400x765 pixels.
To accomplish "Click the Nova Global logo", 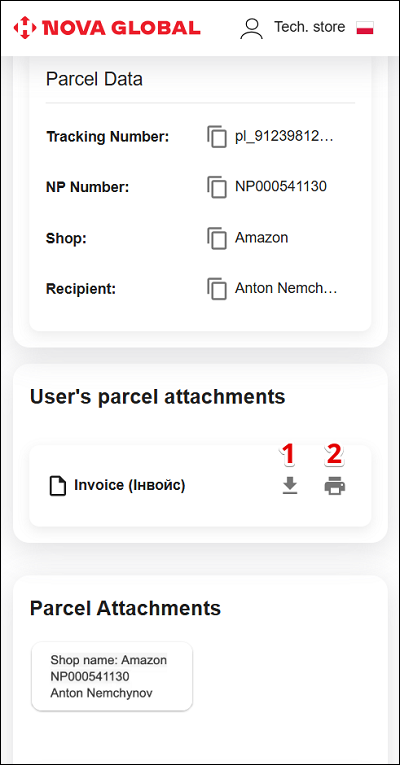I will tap(107, 28).
